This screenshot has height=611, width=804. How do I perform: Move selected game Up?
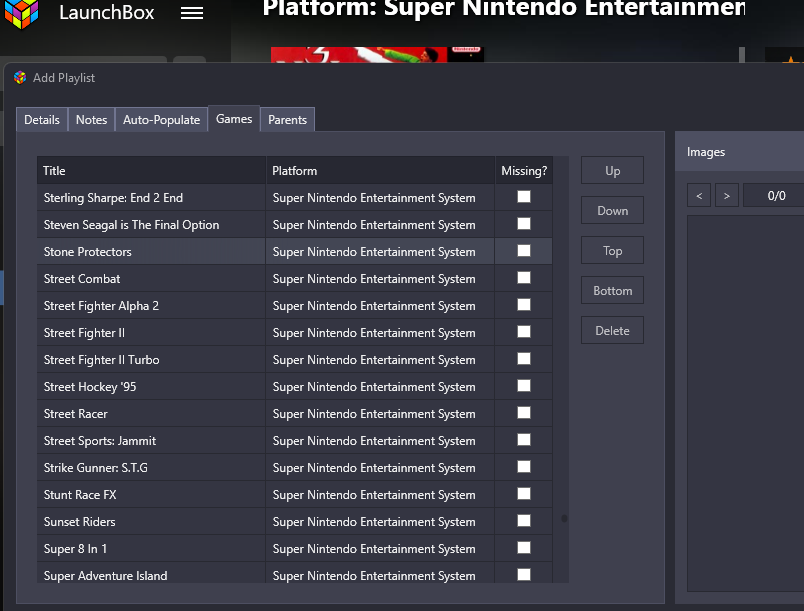click(x=612, y=171)
